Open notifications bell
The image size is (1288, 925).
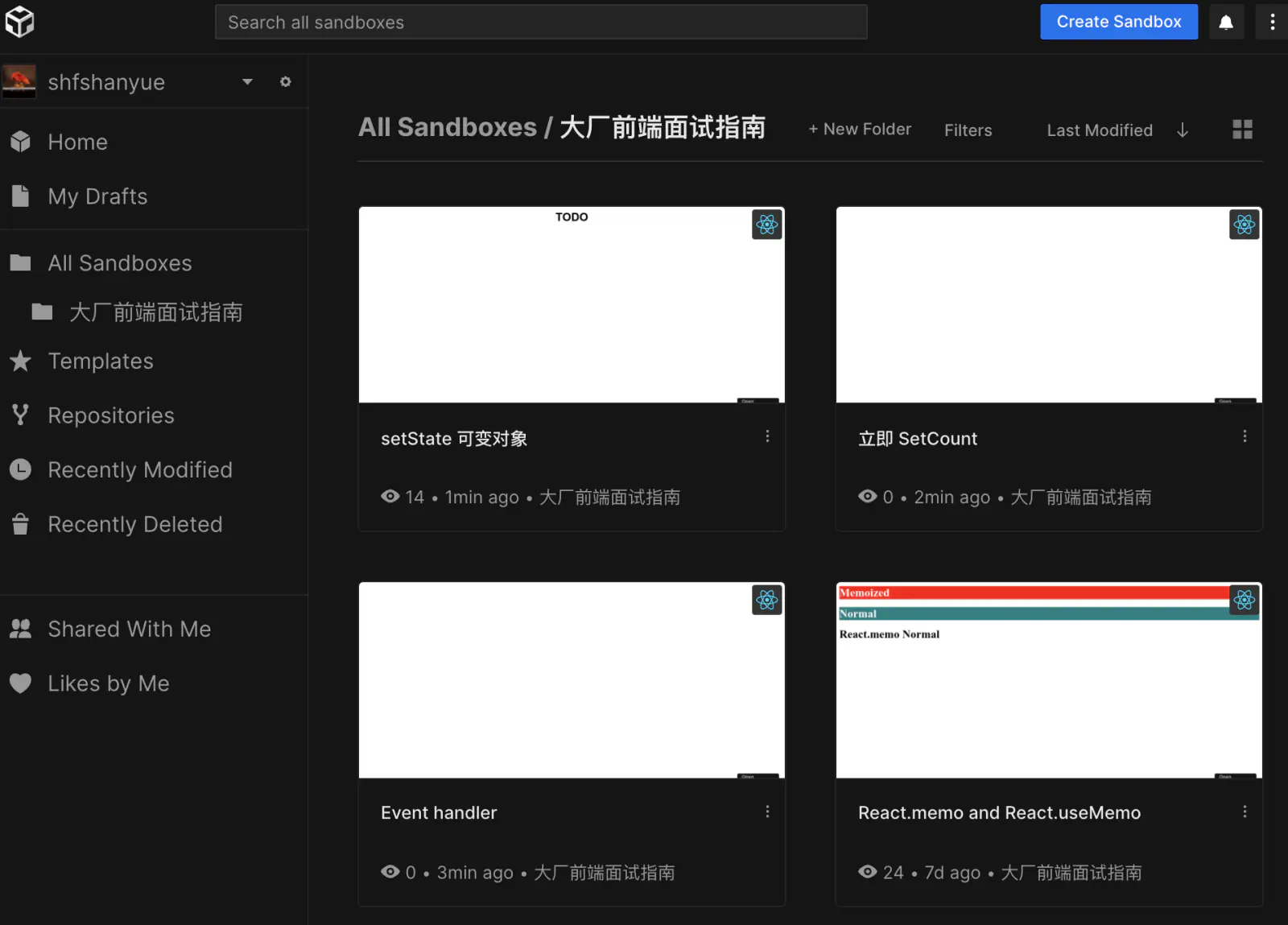1226,23
